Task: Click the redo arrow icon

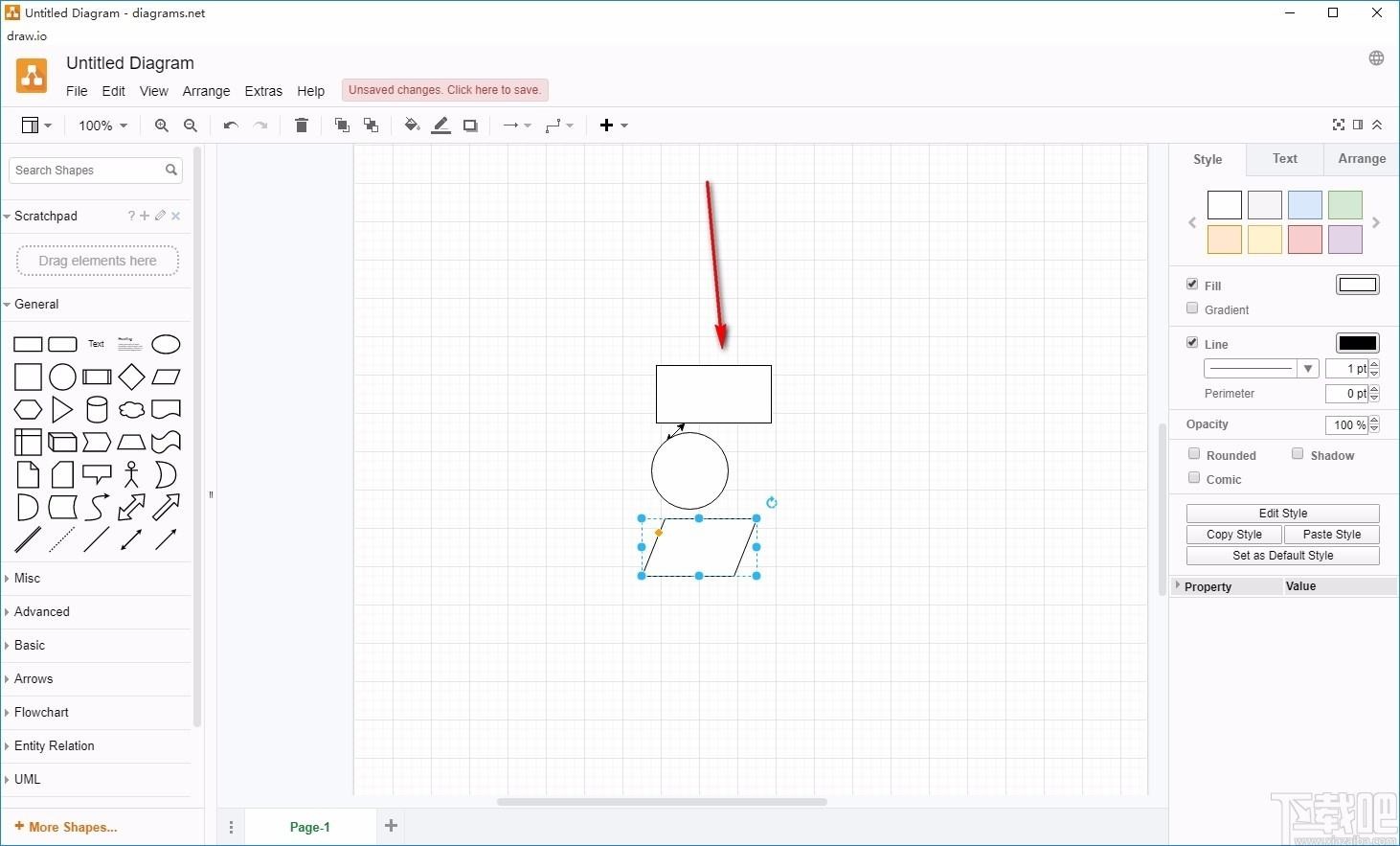Action: [x=260, y=126]
